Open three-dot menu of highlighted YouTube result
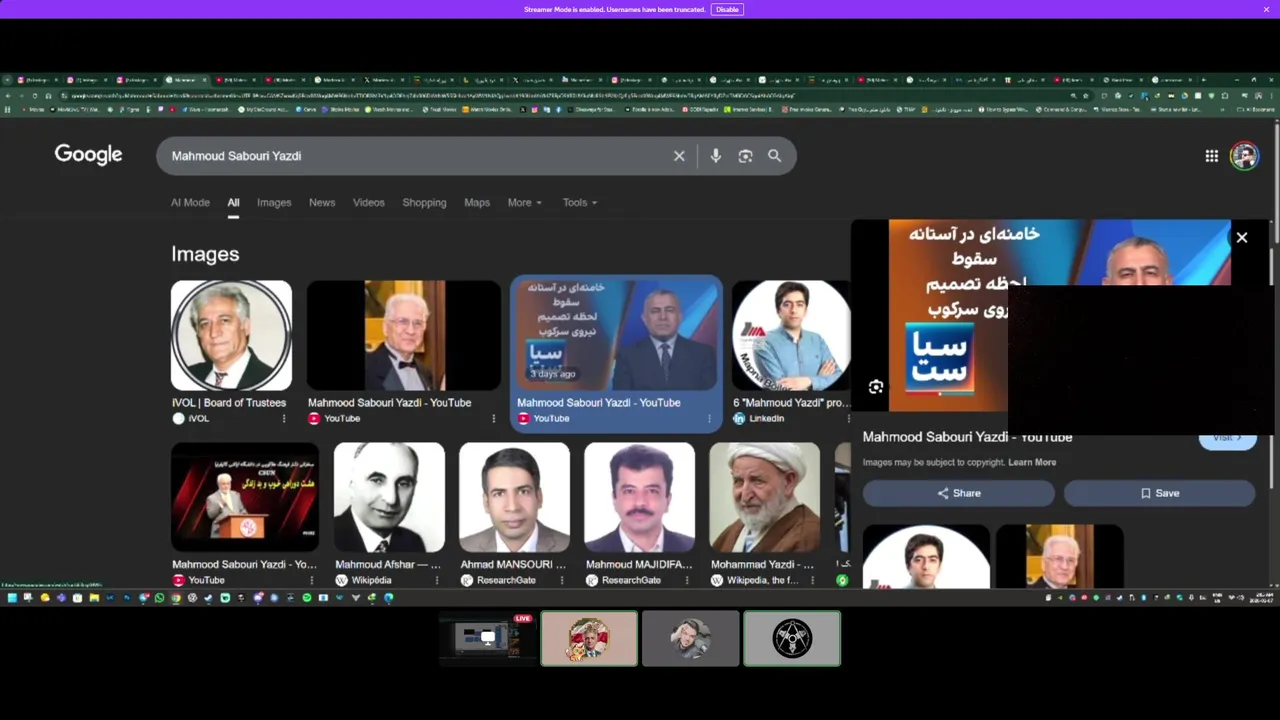The height and width of the screenshot is (720, 1280). [710, 418]
